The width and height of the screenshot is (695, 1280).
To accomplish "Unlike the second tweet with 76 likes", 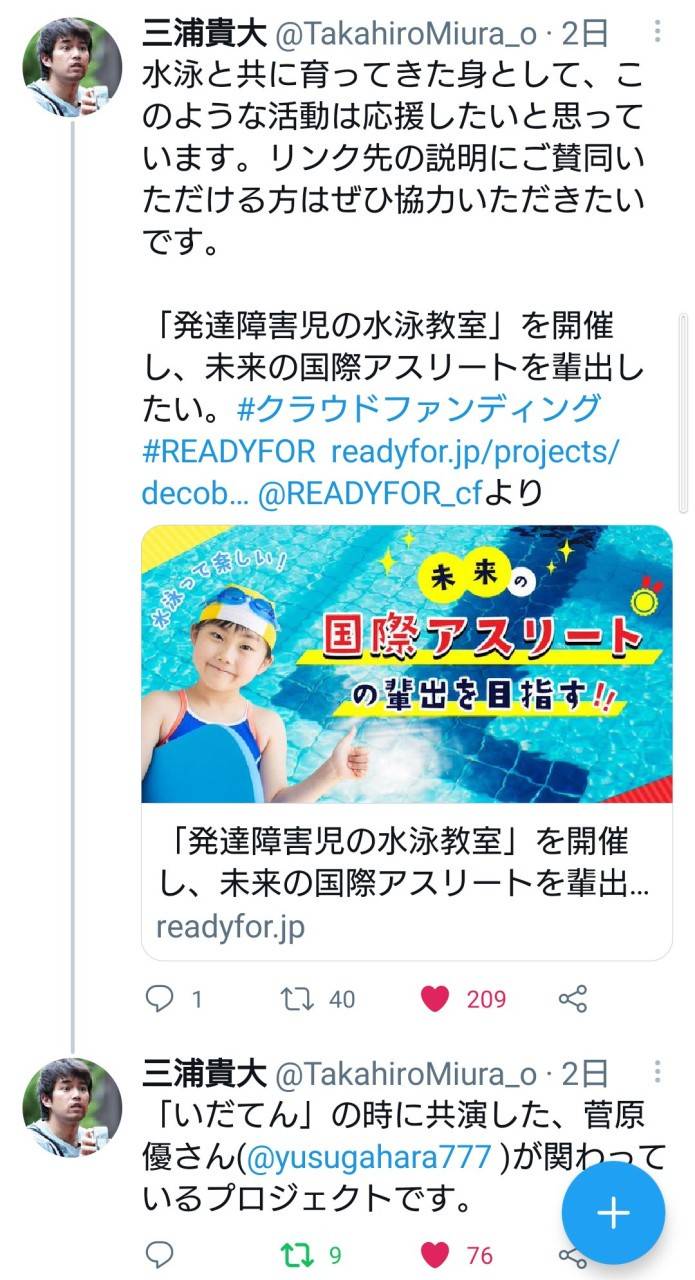I will point(434,1254).
